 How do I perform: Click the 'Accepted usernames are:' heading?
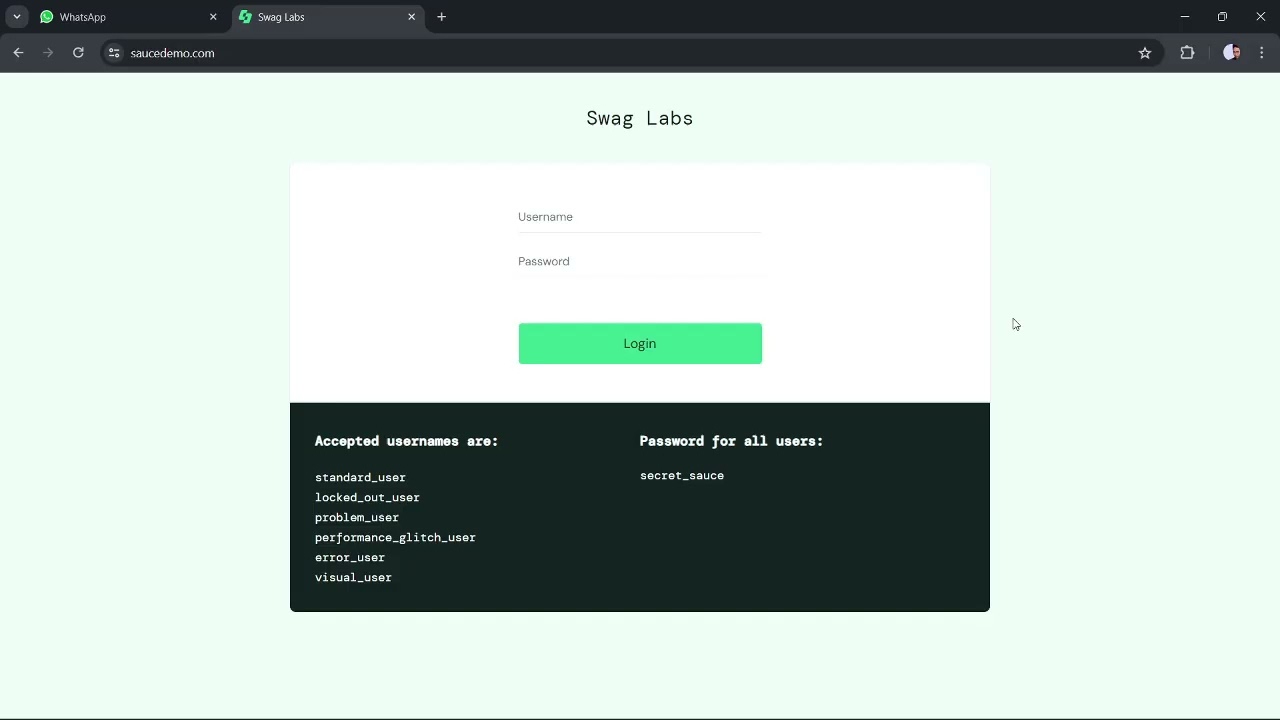[x=406, y=441]
